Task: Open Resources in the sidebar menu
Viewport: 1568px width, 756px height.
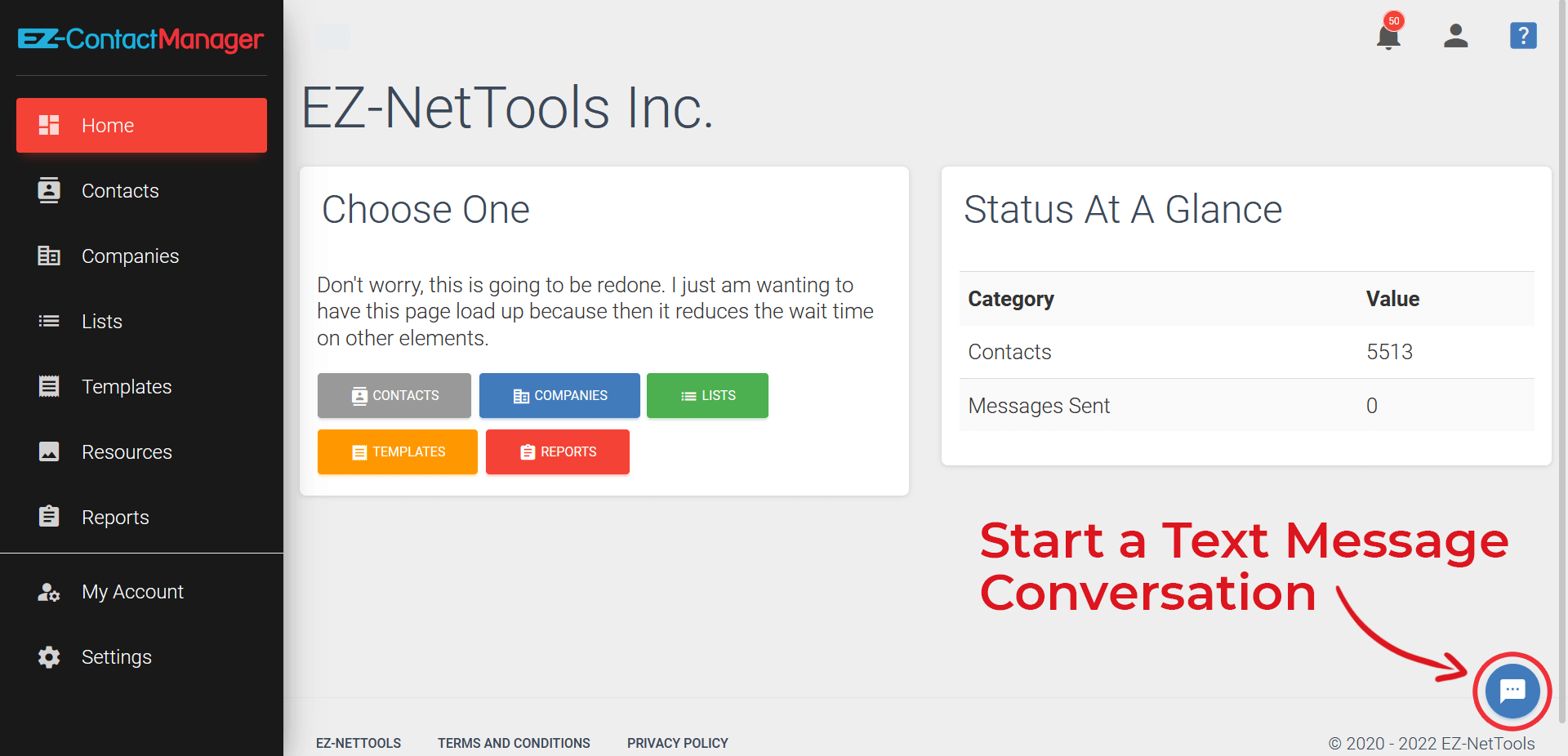Action: (x=141, y=451)
